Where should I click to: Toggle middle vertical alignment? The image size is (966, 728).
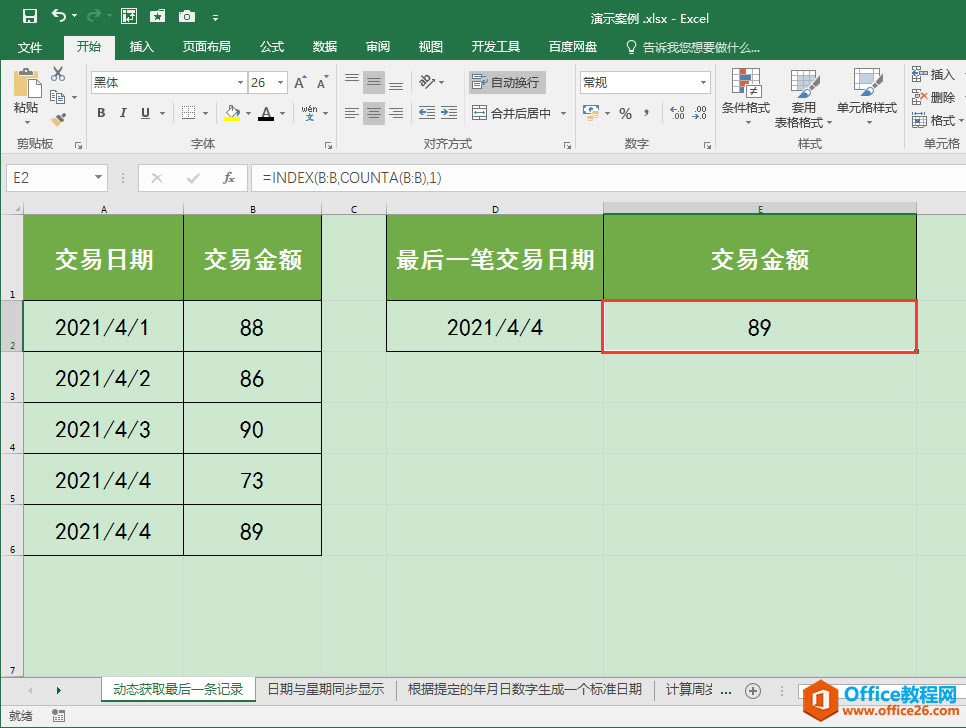point(374,81)
